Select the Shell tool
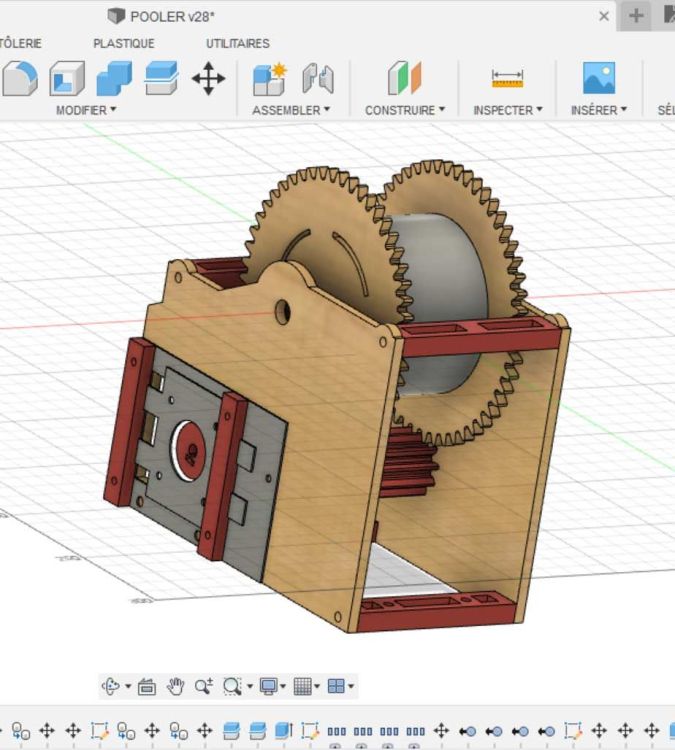 pyautogui.click(x=67, y=78)
